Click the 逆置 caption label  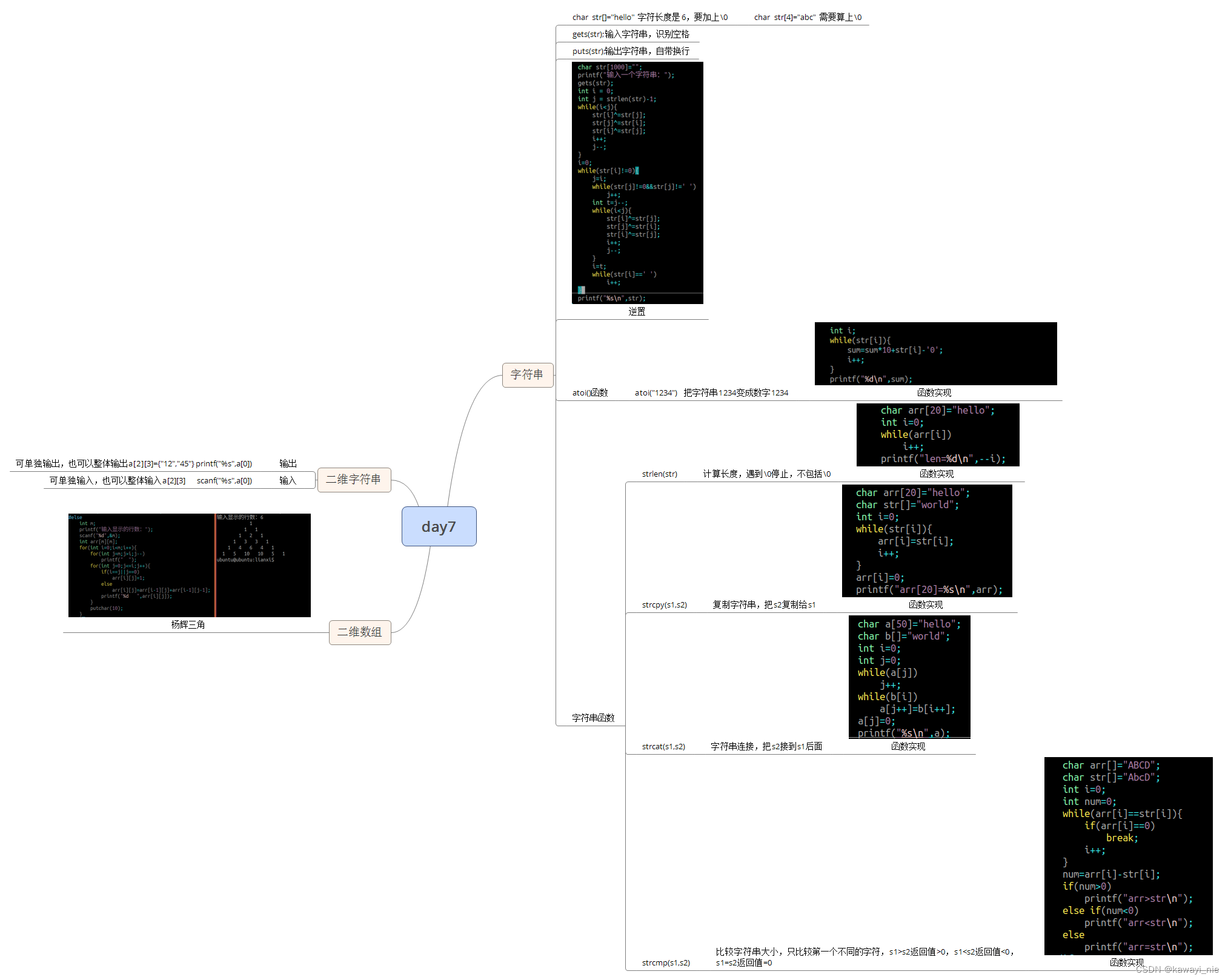click(637, 312)
